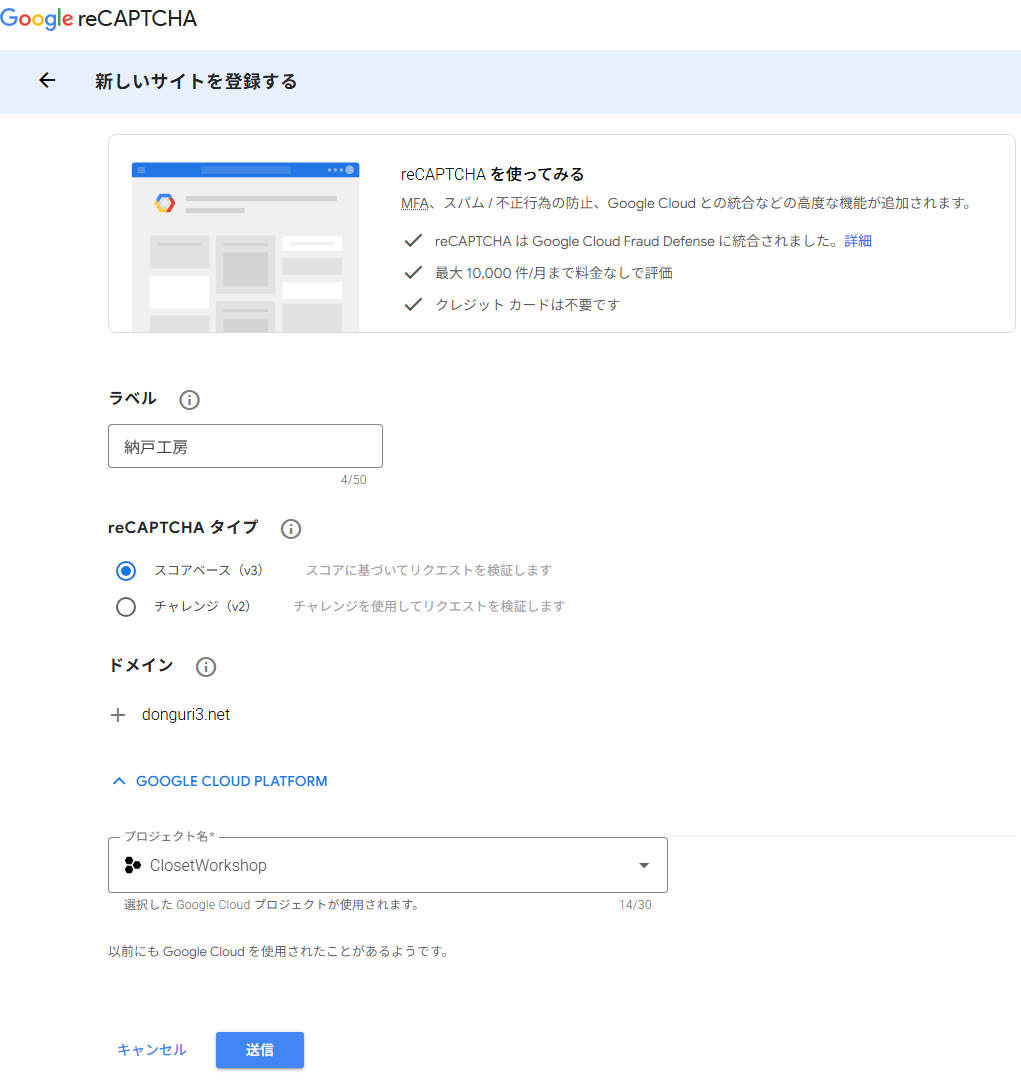The height and width of the screenshot is (1083, 1021).
Task: Add a domain with the plus icon
Action: (x=118, y=715)
